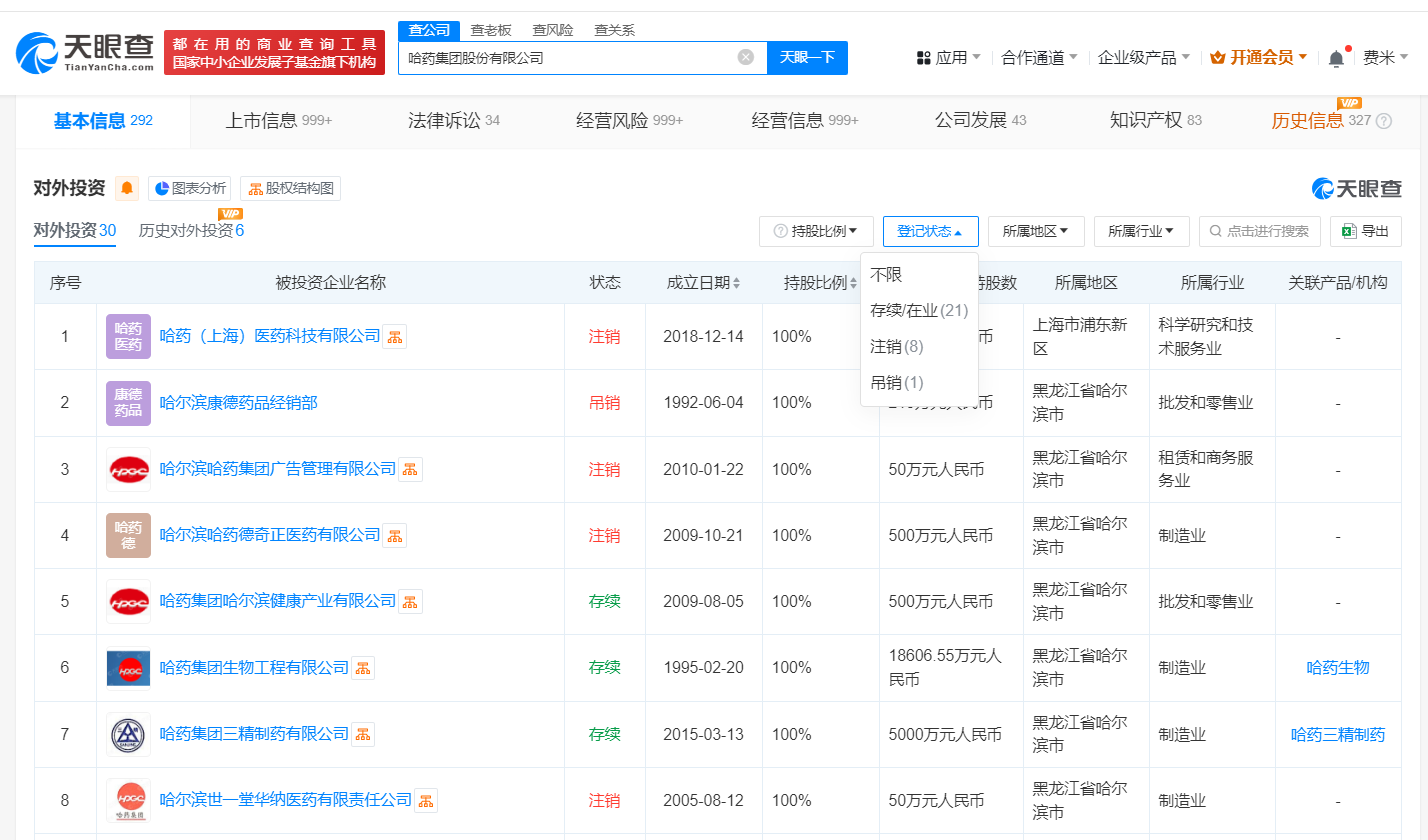1428x840 pixels.
Task: Switch to the 查关系 search tab
Action: [614, 30]
